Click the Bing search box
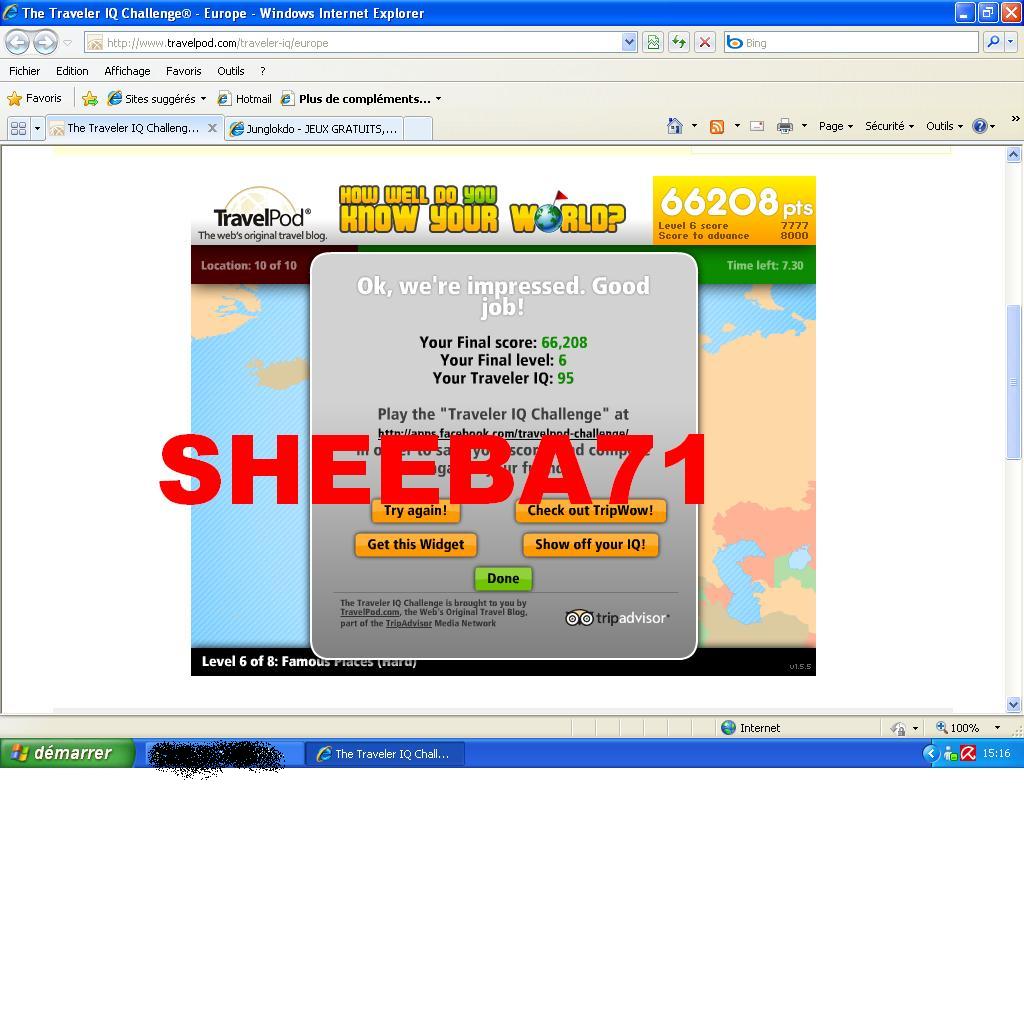 [x=851, y=43]
